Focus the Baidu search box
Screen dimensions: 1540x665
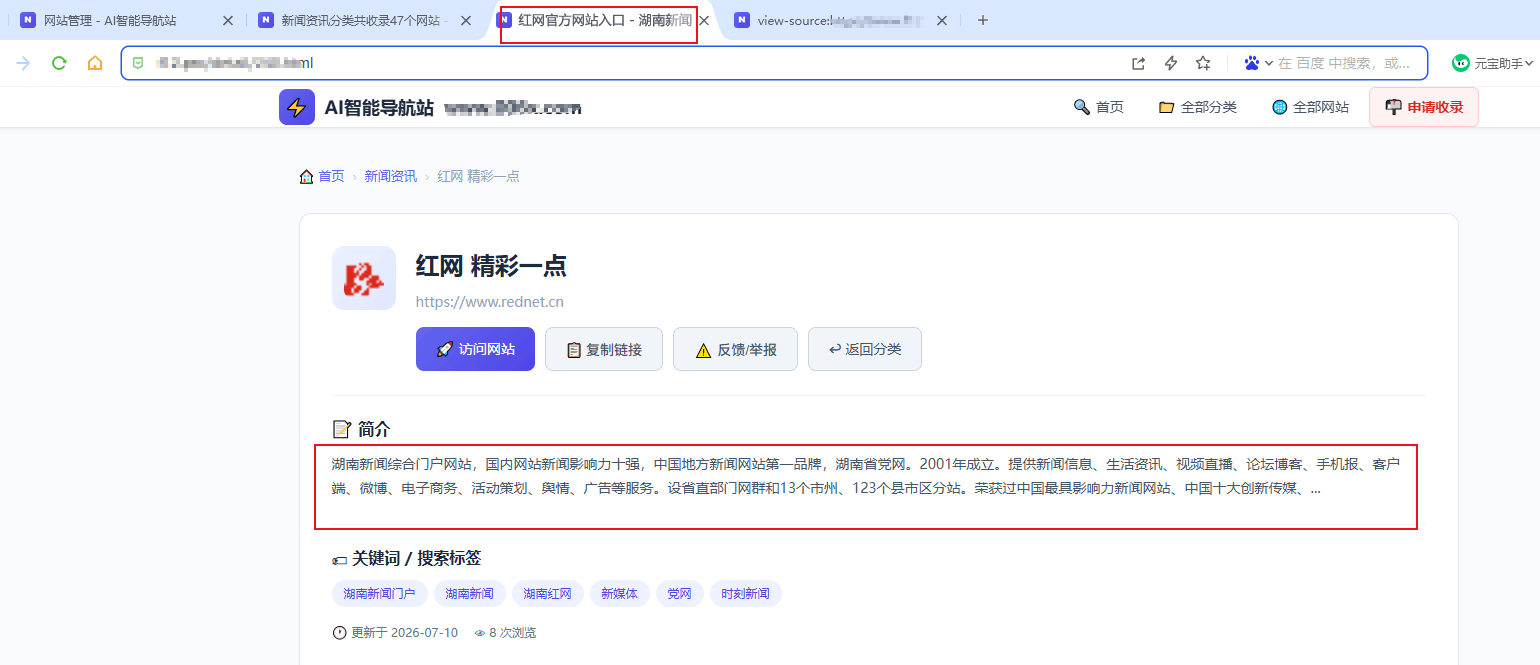click(x=1345, y=63)
